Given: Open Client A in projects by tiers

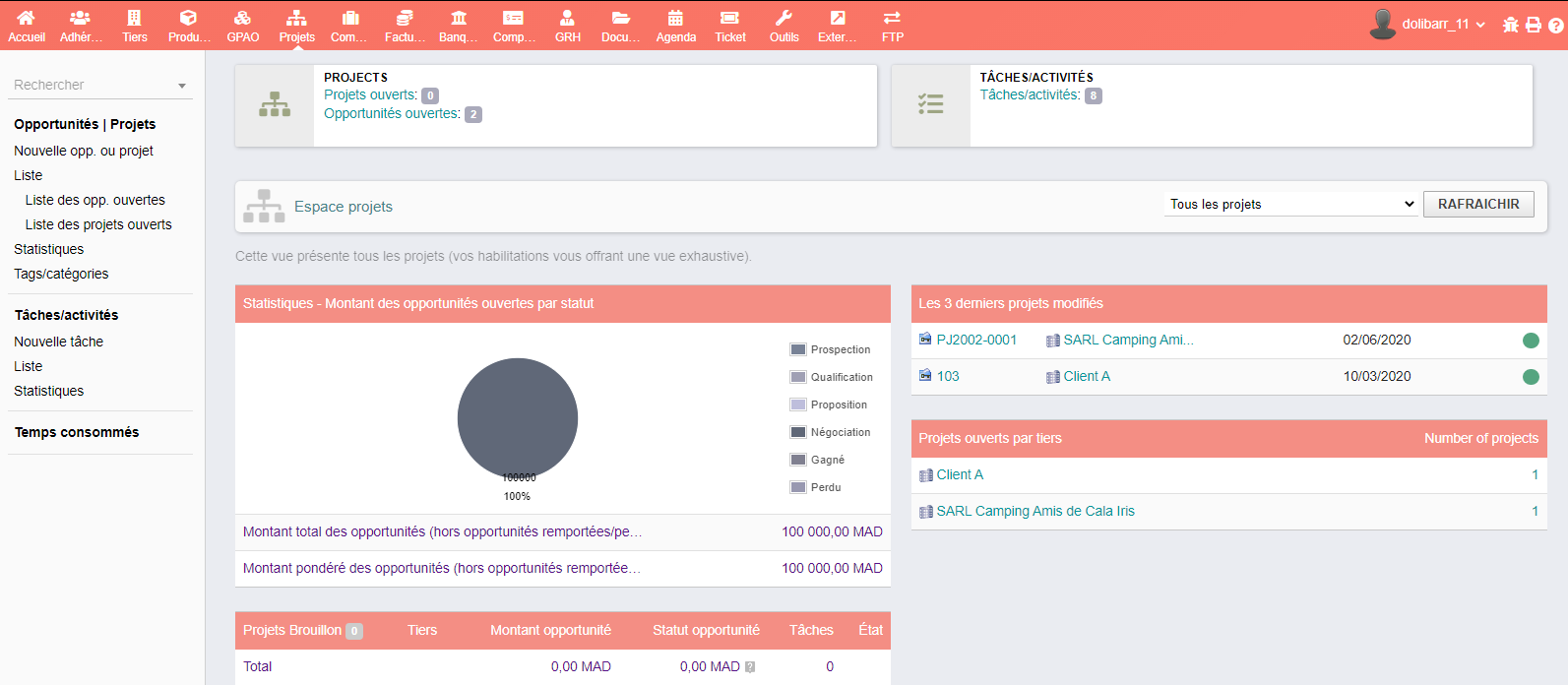Looking at the screenshot, I should (960, 474).
